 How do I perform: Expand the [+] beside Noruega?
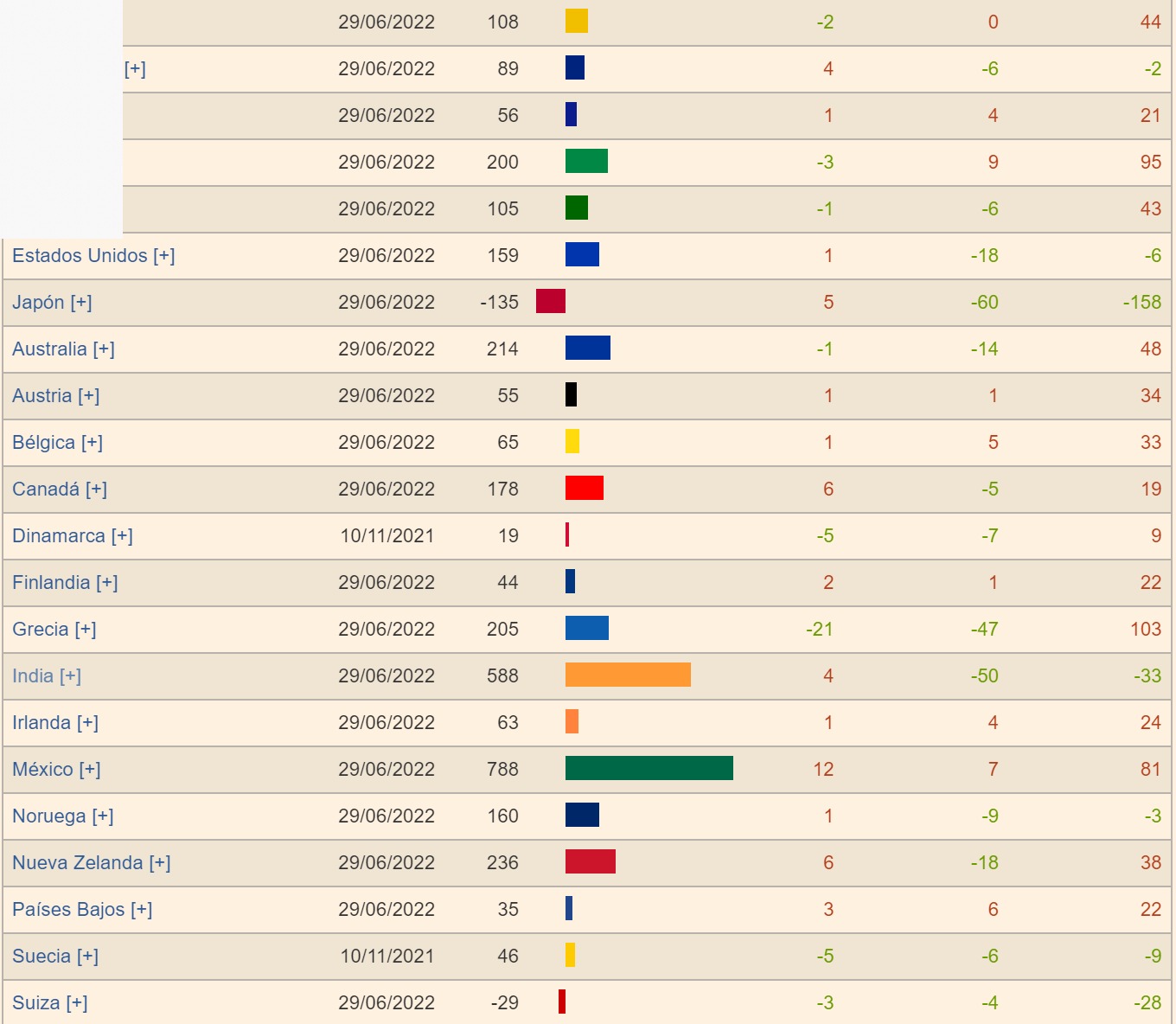point(103,816)
